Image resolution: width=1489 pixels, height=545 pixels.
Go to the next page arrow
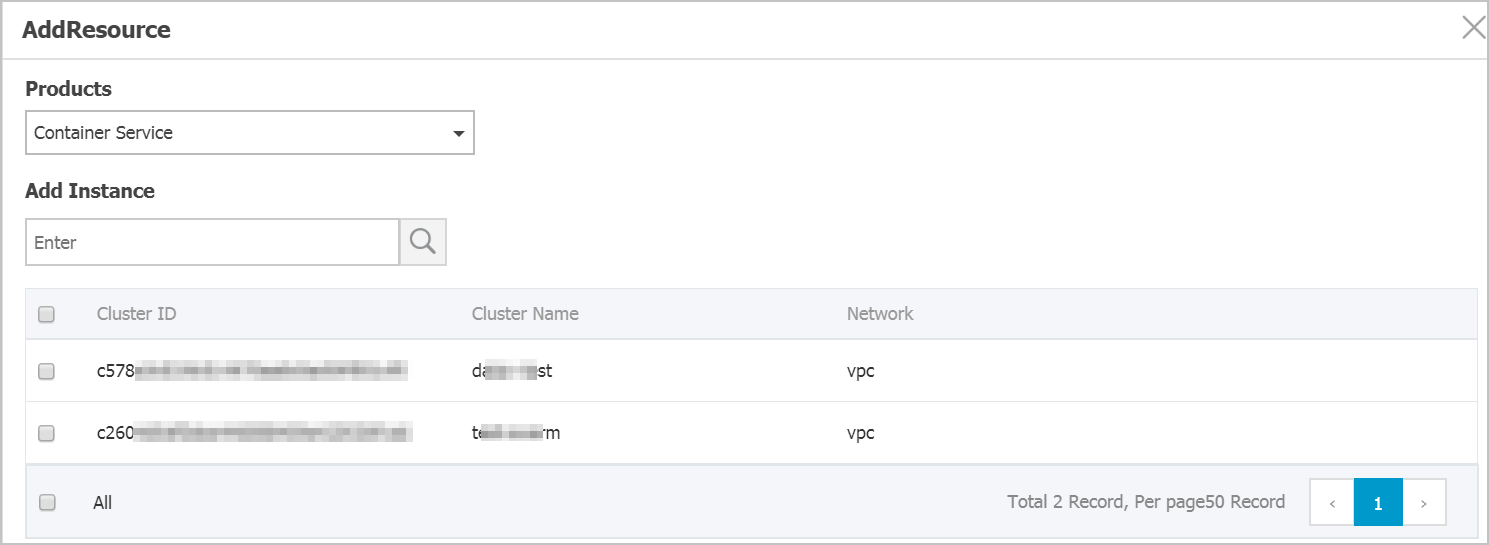click(1424, 502)
